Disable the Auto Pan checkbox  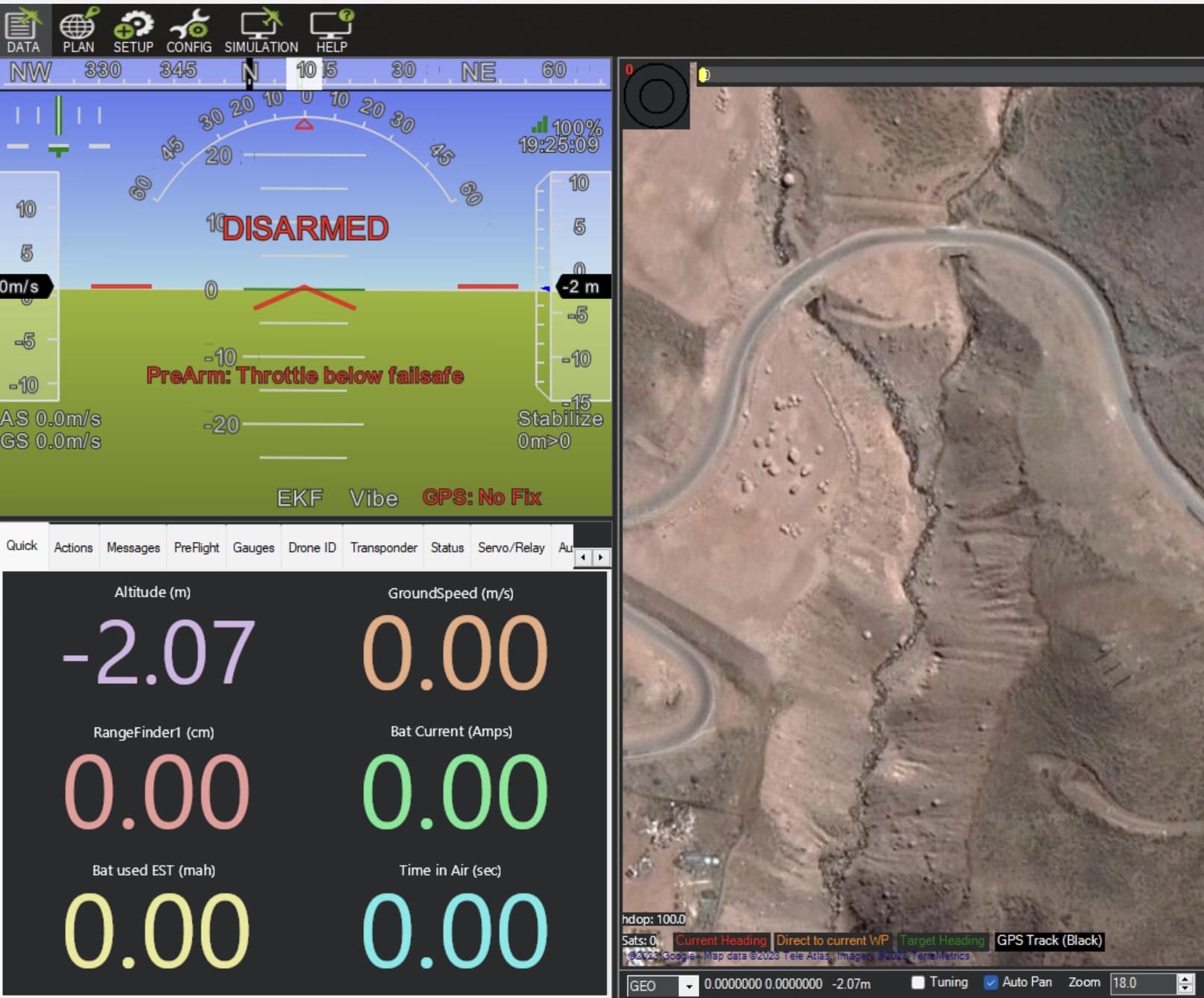pos(991,982)
